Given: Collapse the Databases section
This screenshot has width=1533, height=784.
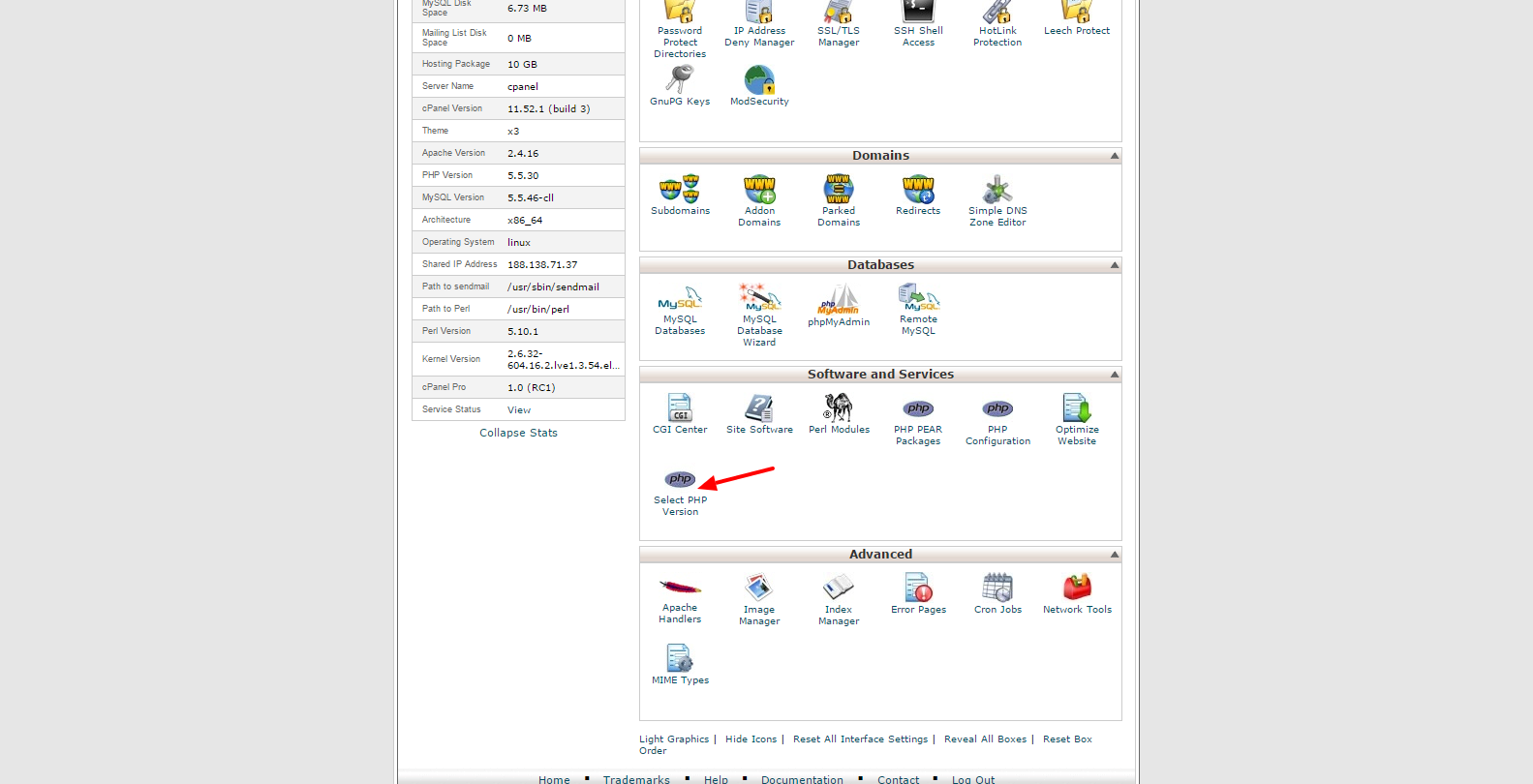Looking at the screenshot, I should point(1115,265).
